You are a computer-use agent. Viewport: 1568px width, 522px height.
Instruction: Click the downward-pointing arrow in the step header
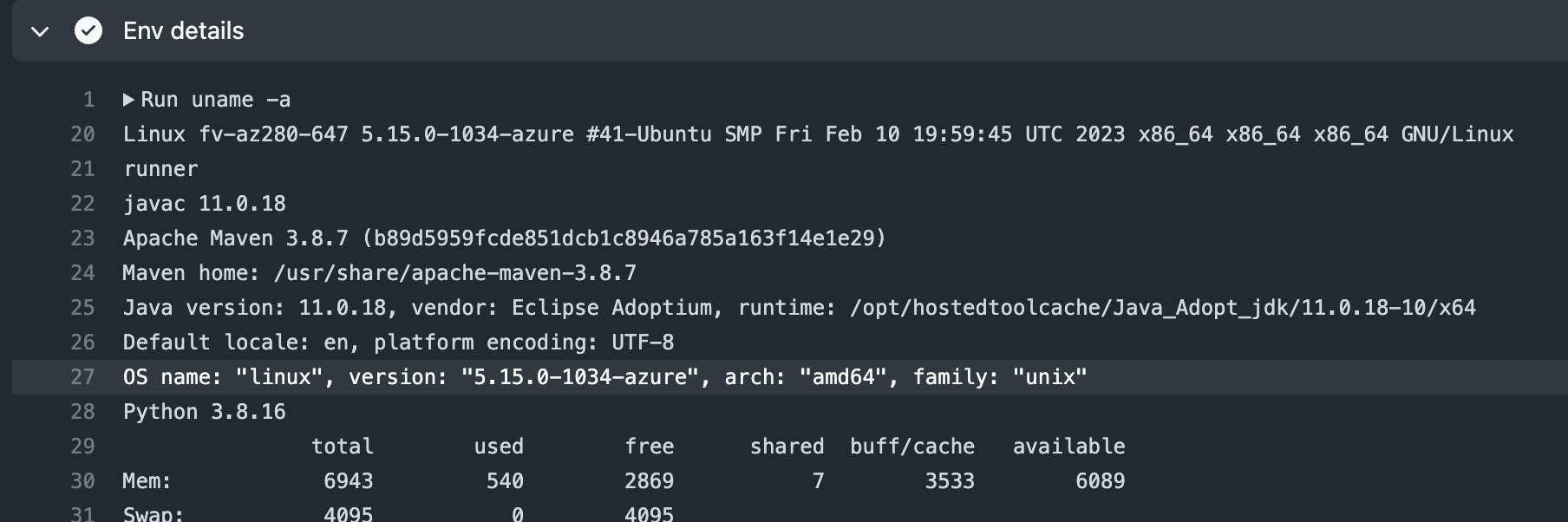pos(39,33)
